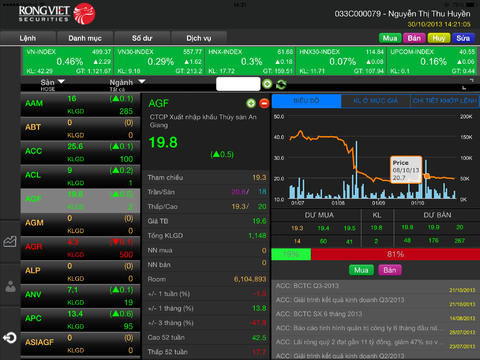The image size is (480, 360).
Task: Click the Rong Viet Securities logo
Action: click(x=57, y=14)
